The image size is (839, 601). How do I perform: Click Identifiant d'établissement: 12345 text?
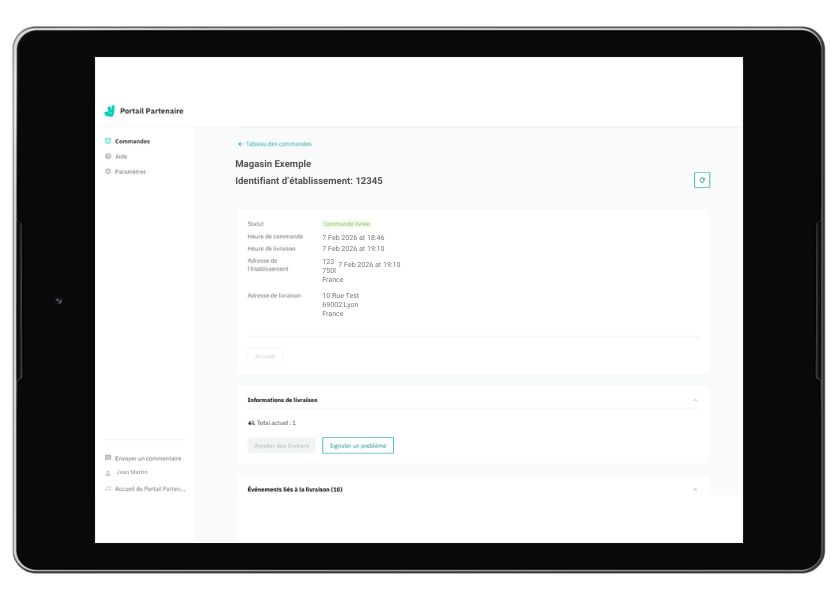click(x=309, y=181)
